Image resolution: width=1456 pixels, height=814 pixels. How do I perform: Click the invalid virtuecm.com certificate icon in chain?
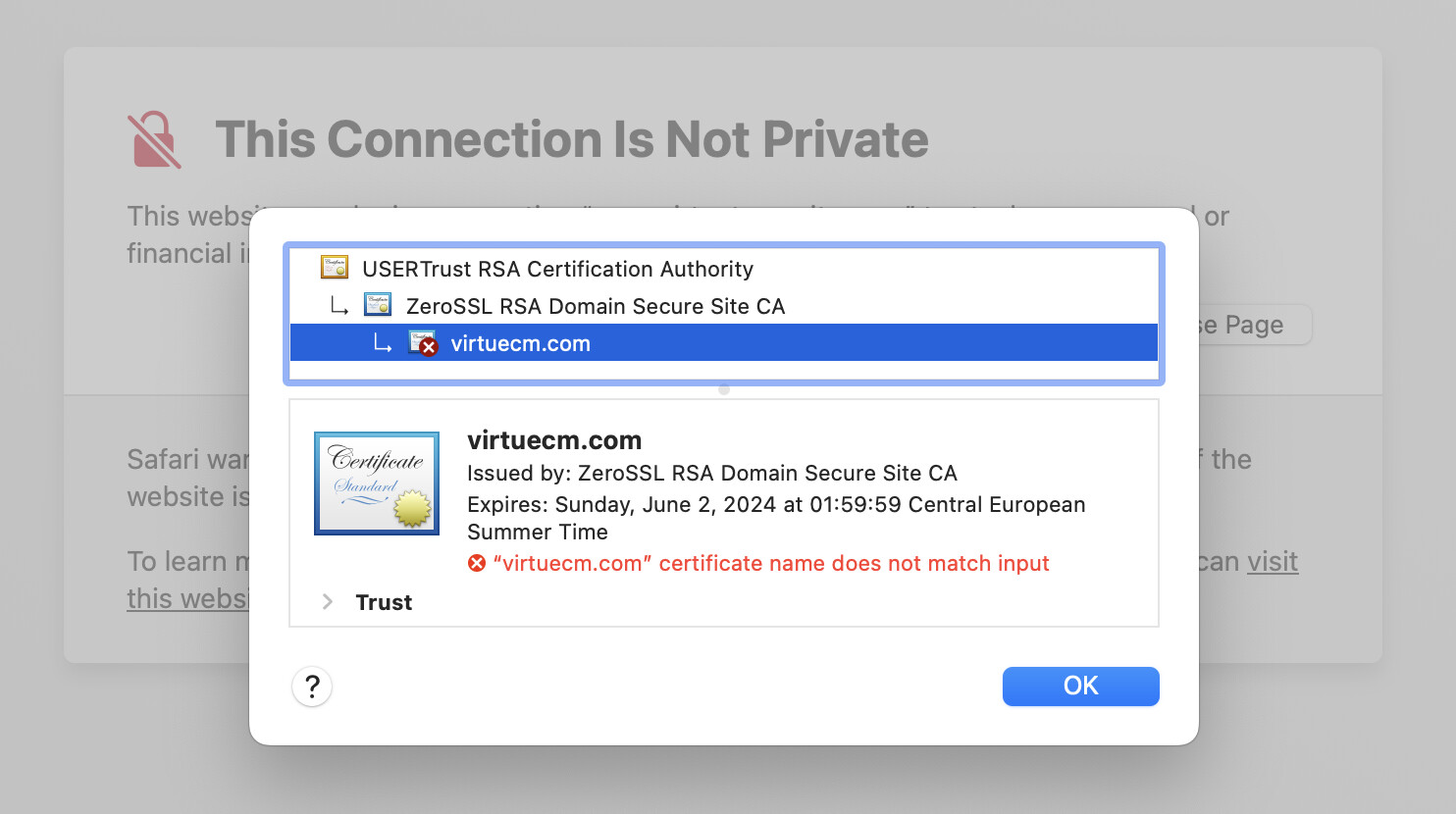[423, 343]
